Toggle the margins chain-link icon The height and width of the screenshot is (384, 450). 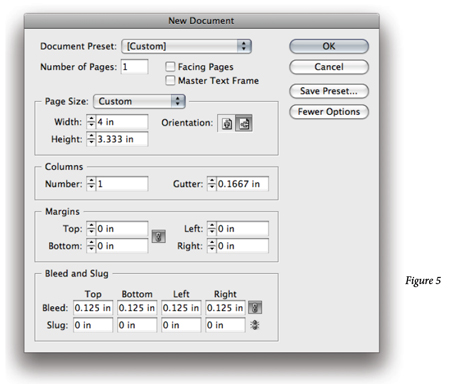[159, 237]
